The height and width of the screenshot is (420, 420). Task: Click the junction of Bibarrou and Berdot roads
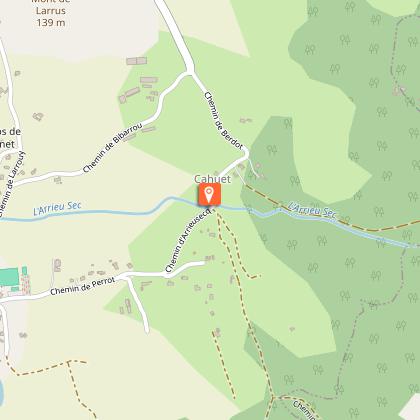pyautogui.click(x=190, y=72)
